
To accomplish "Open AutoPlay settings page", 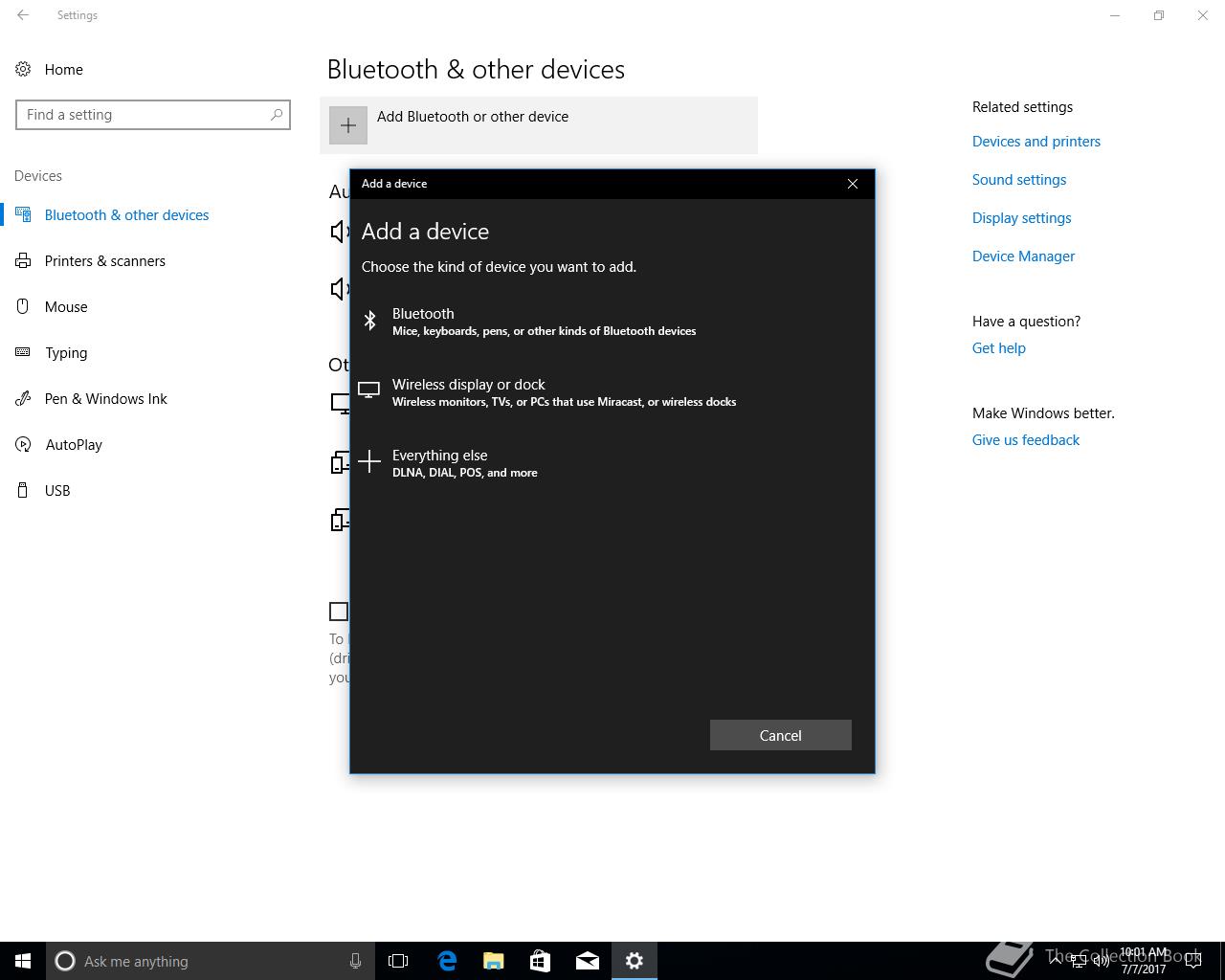I will click(74, 444).
